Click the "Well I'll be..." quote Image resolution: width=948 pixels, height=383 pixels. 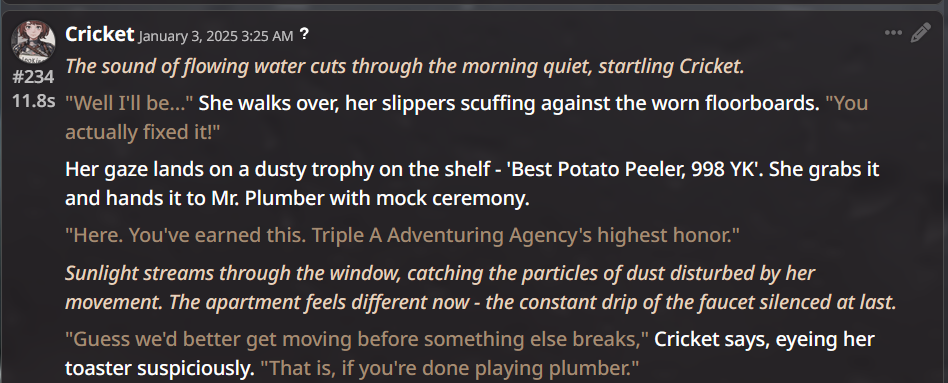pos(129,103)
